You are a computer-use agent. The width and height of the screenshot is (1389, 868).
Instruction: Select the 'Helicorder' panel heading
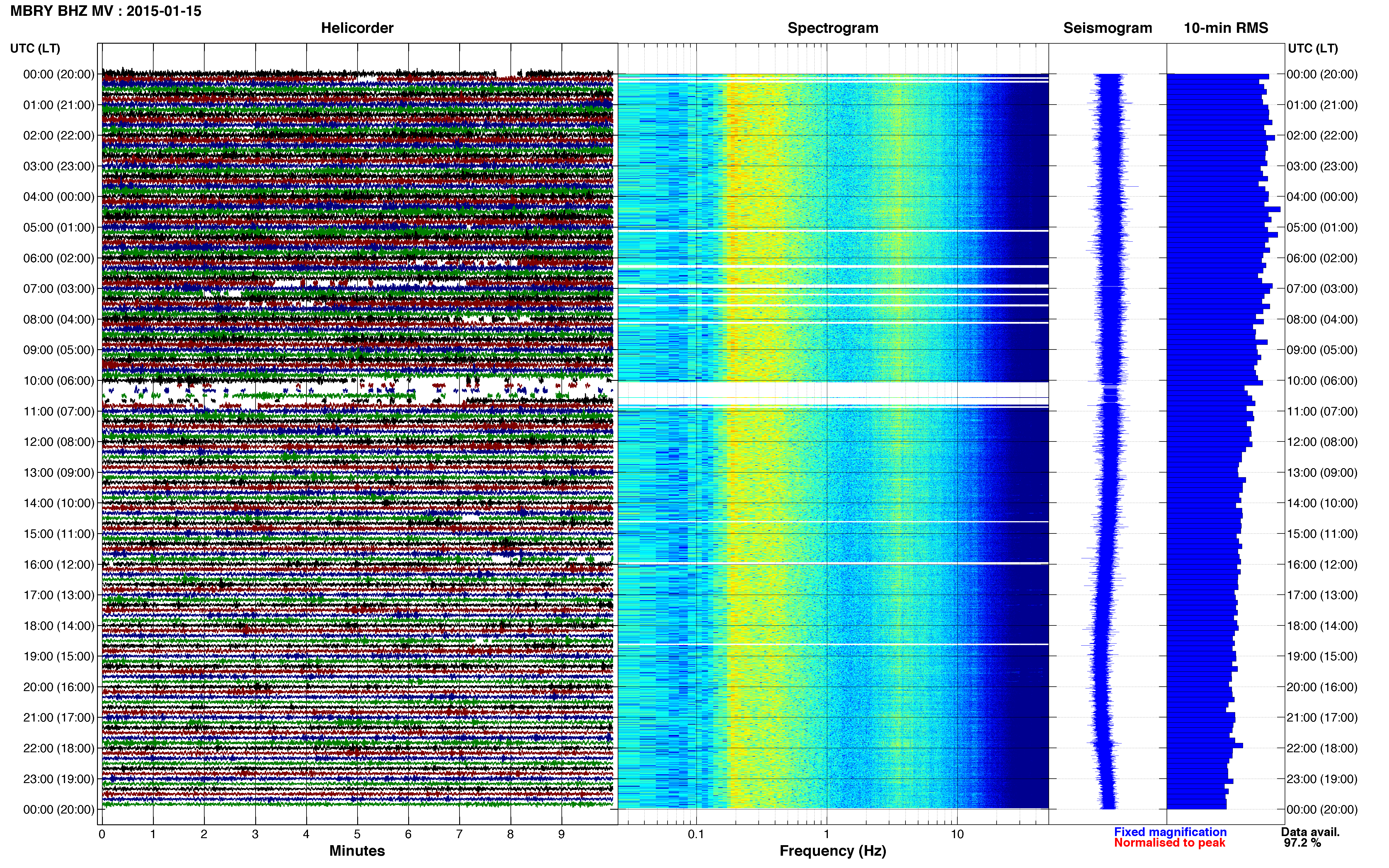[x=357, y=28]
